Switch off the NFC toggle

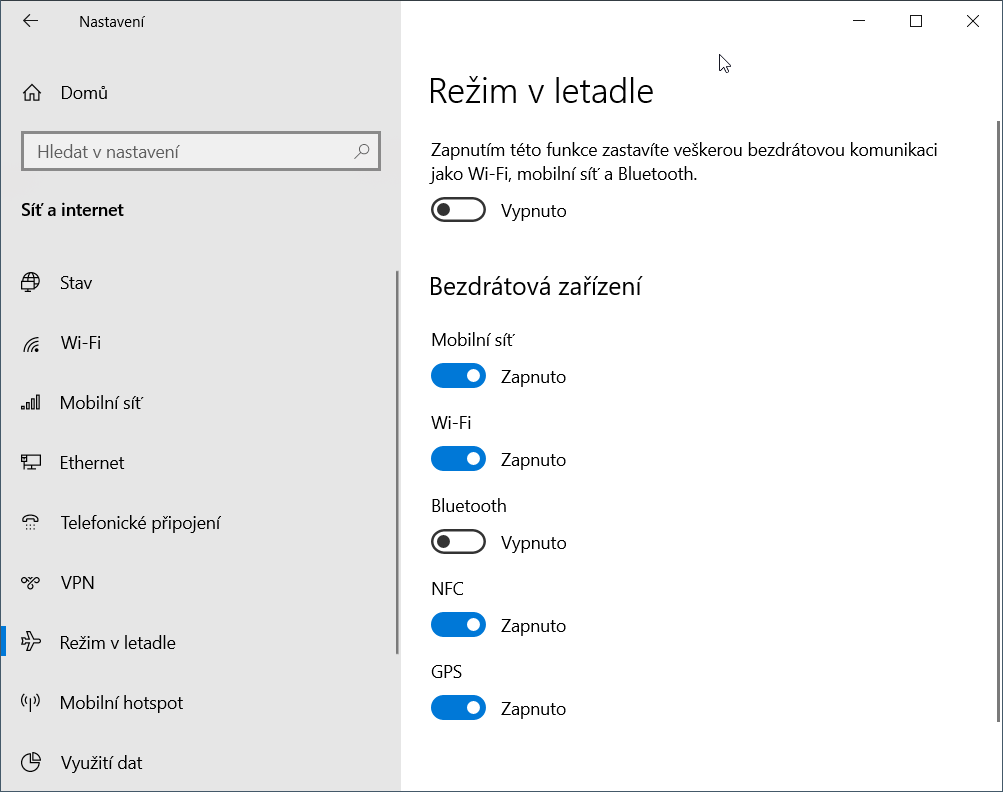pos(458,626)
